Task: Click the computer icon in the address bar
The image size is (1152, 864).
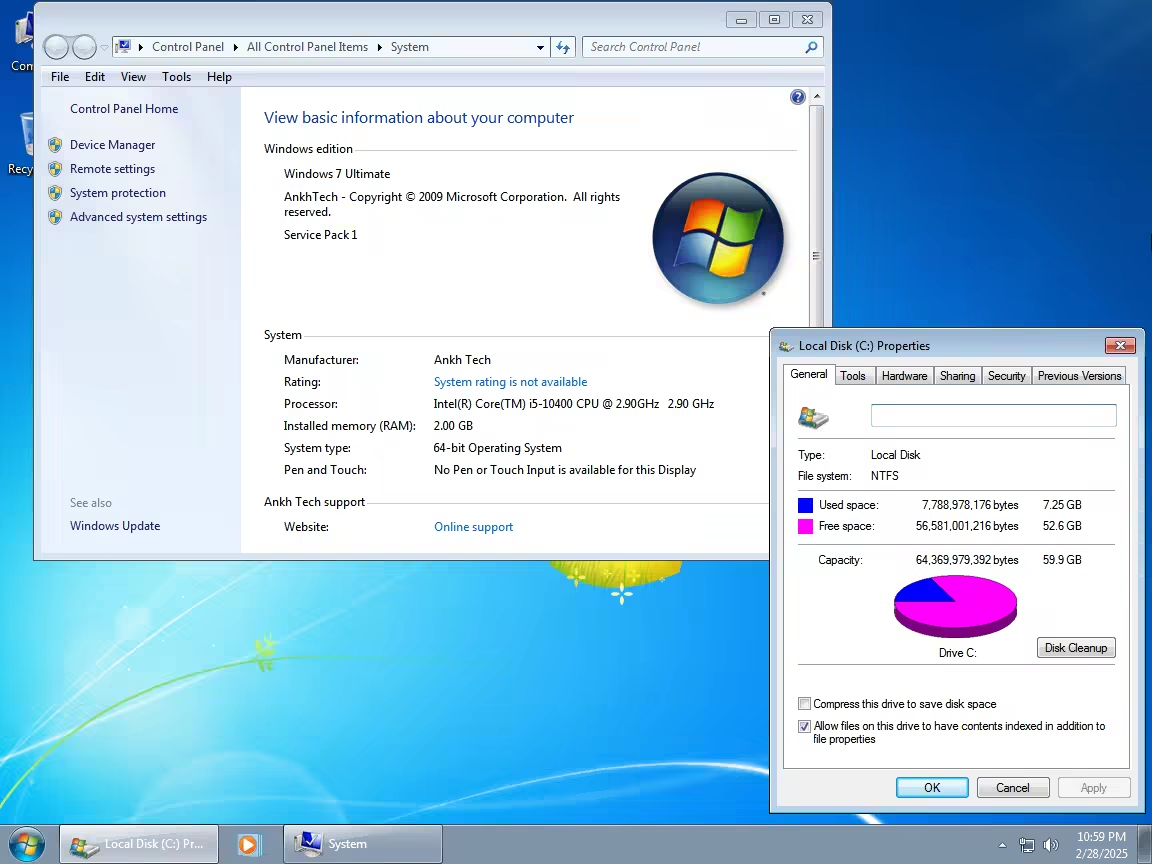Action: coord(123,47)
